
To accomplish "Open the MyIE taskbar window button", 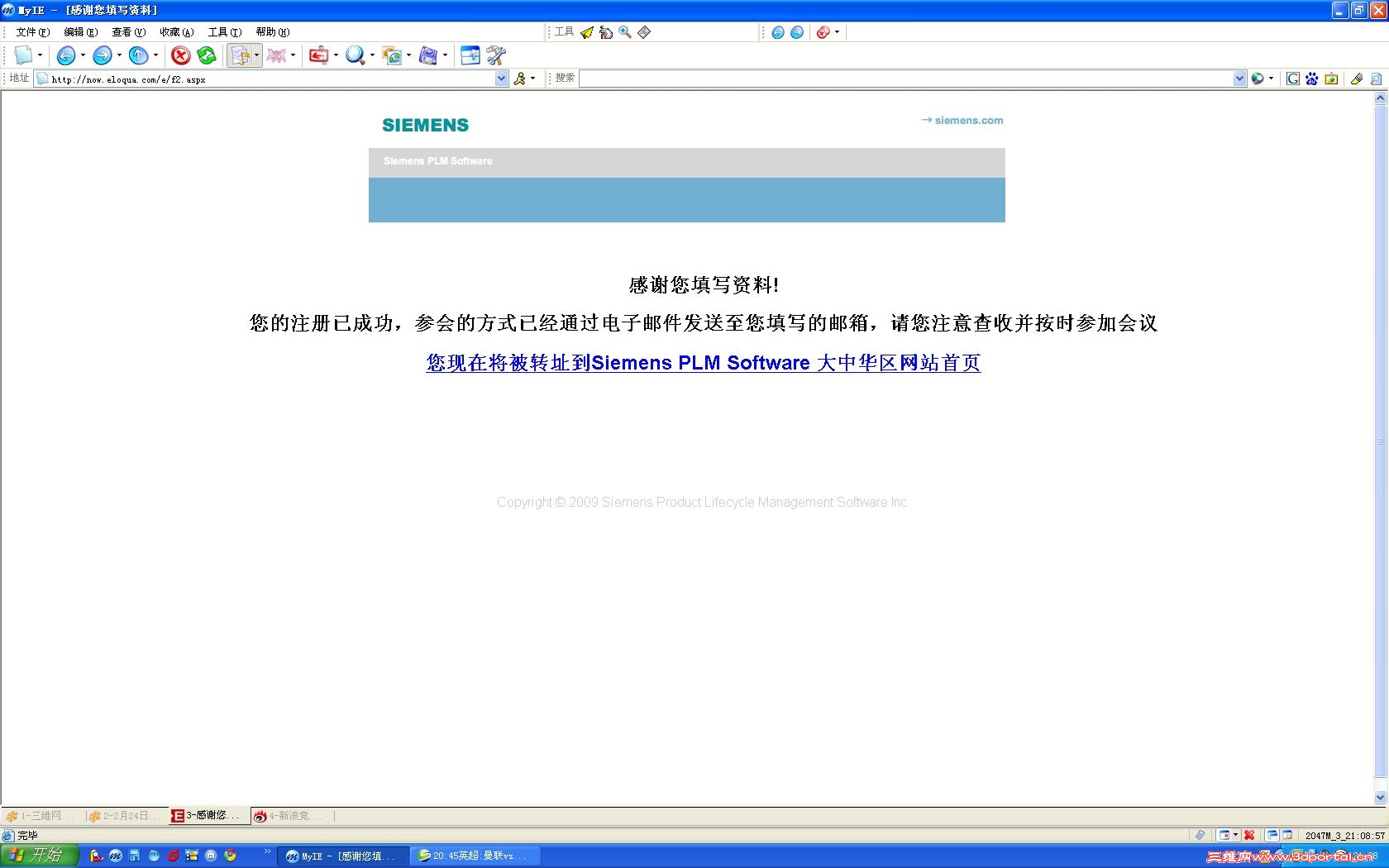I will coord(342,856).
